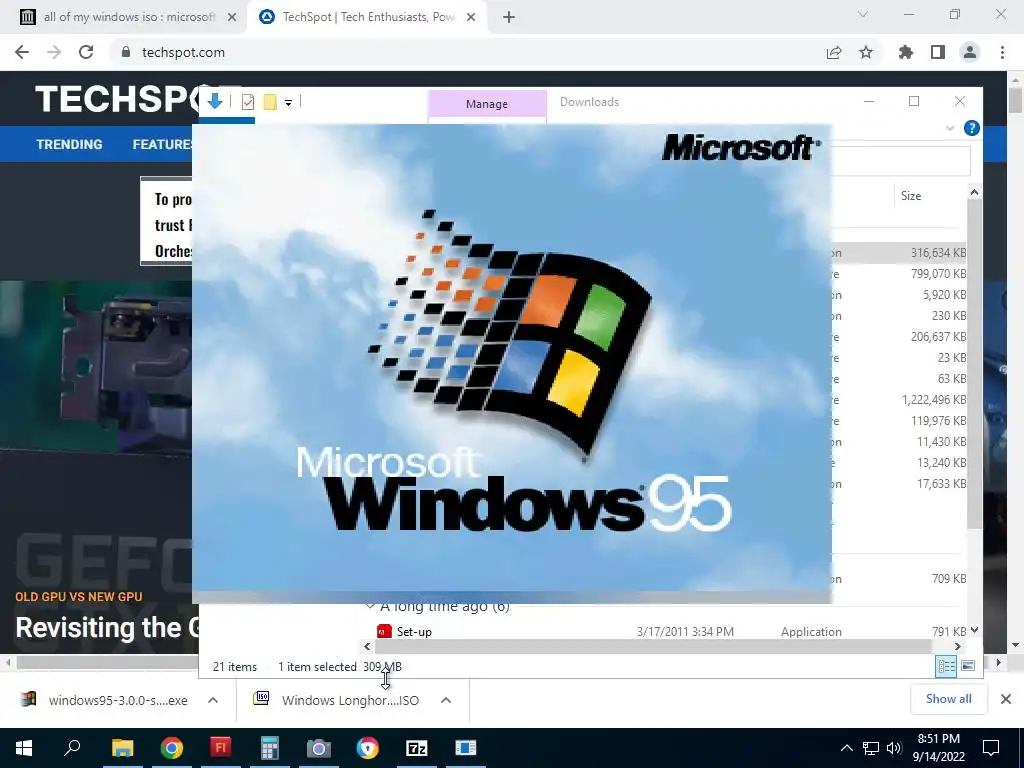
Task: Click the Properties quick access icon
Action: (x=248, y=102)
